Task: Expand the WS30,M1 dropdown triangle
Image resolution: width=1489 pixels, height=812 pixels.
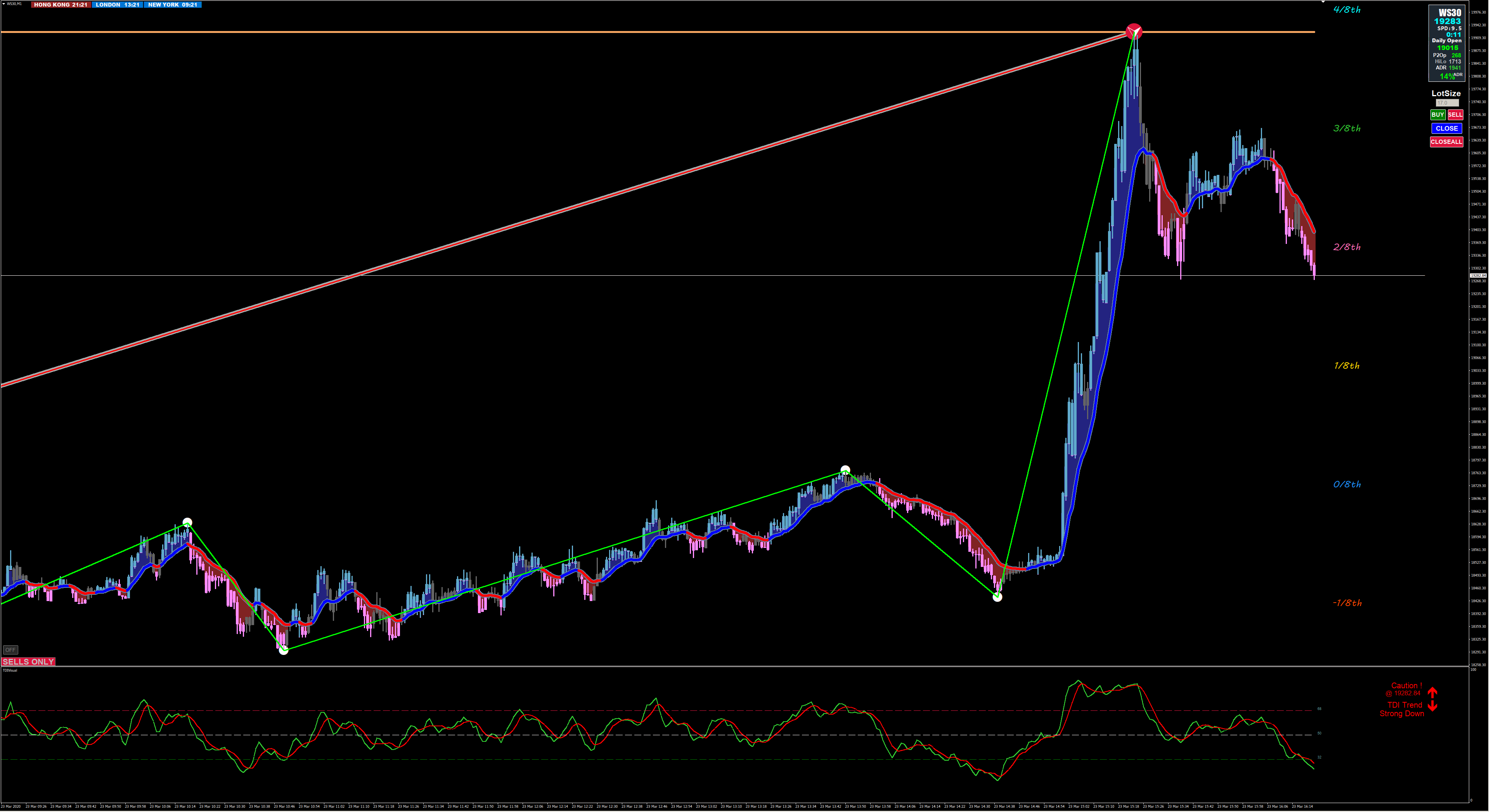Action: pos(3,3)
